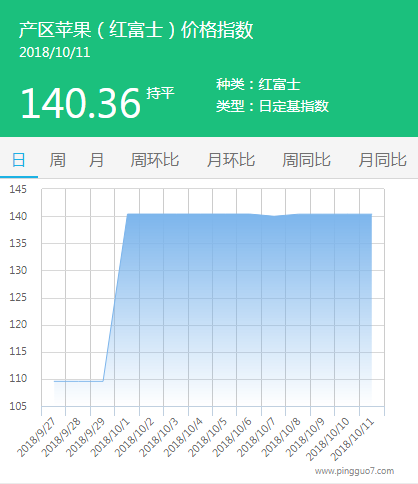418x484 pixels.
Task: Click the 2018/9/27 axis label
Action: click(x=36, y=437)
